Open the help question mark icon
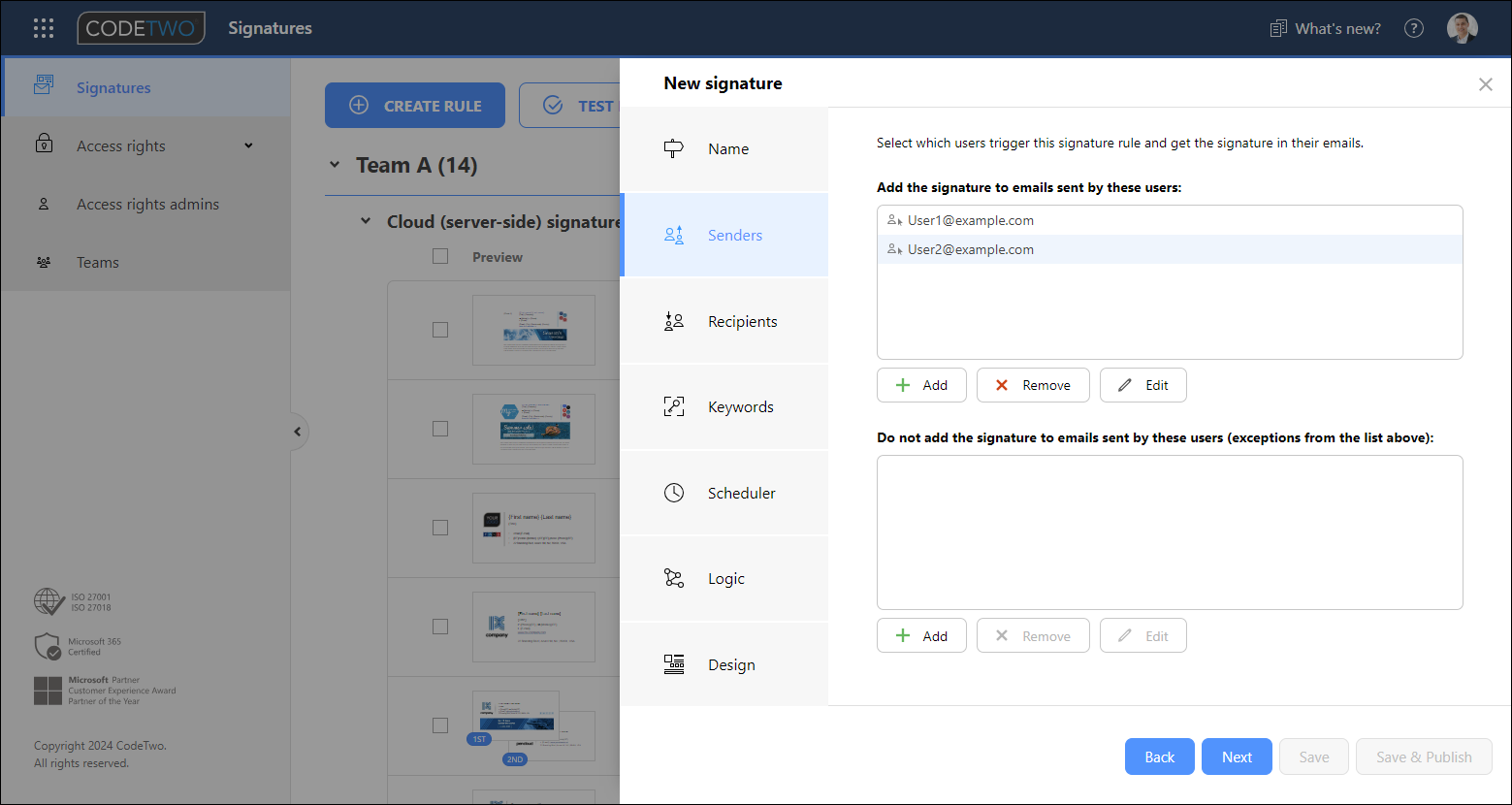The width and height of the screenshot is (1512, 805). pyautogui.click(x=1414, y=28)
